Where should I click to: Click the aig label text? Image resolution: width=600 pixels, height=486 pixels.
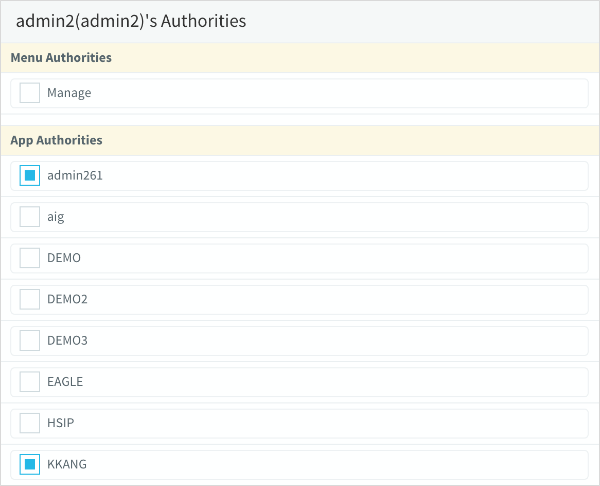56,216
